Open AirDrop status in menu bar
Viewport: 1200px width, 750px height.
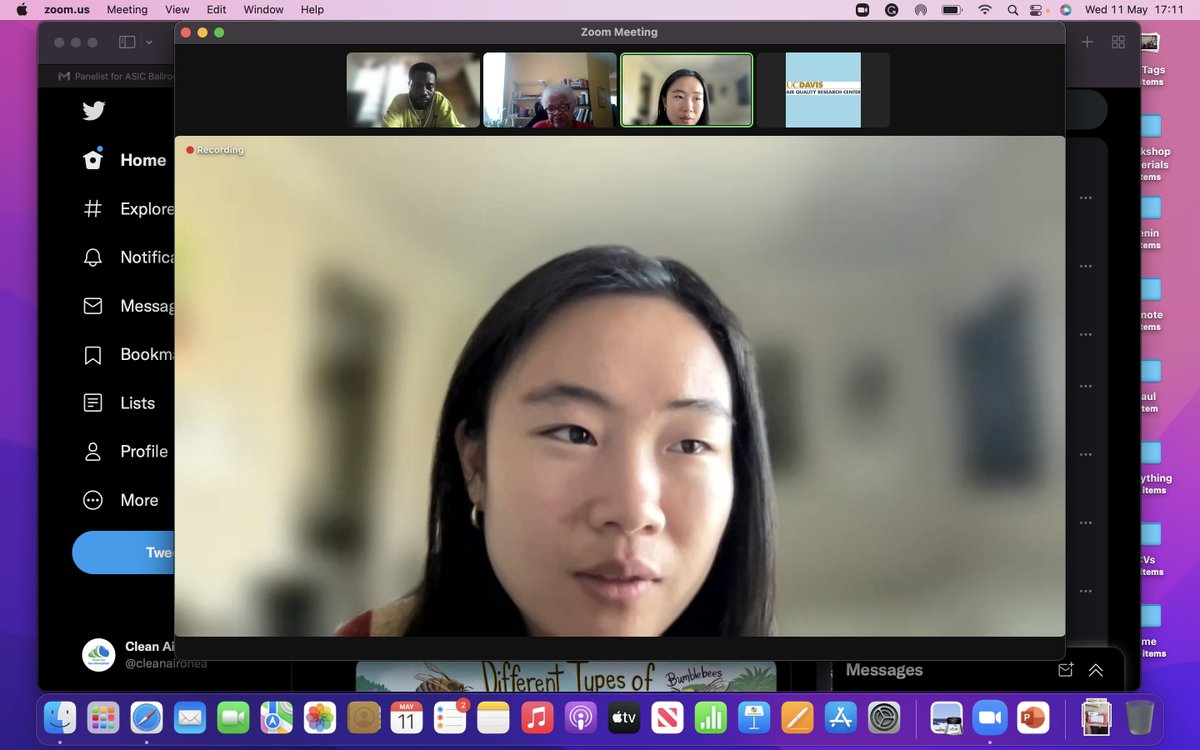pos(920,9)
